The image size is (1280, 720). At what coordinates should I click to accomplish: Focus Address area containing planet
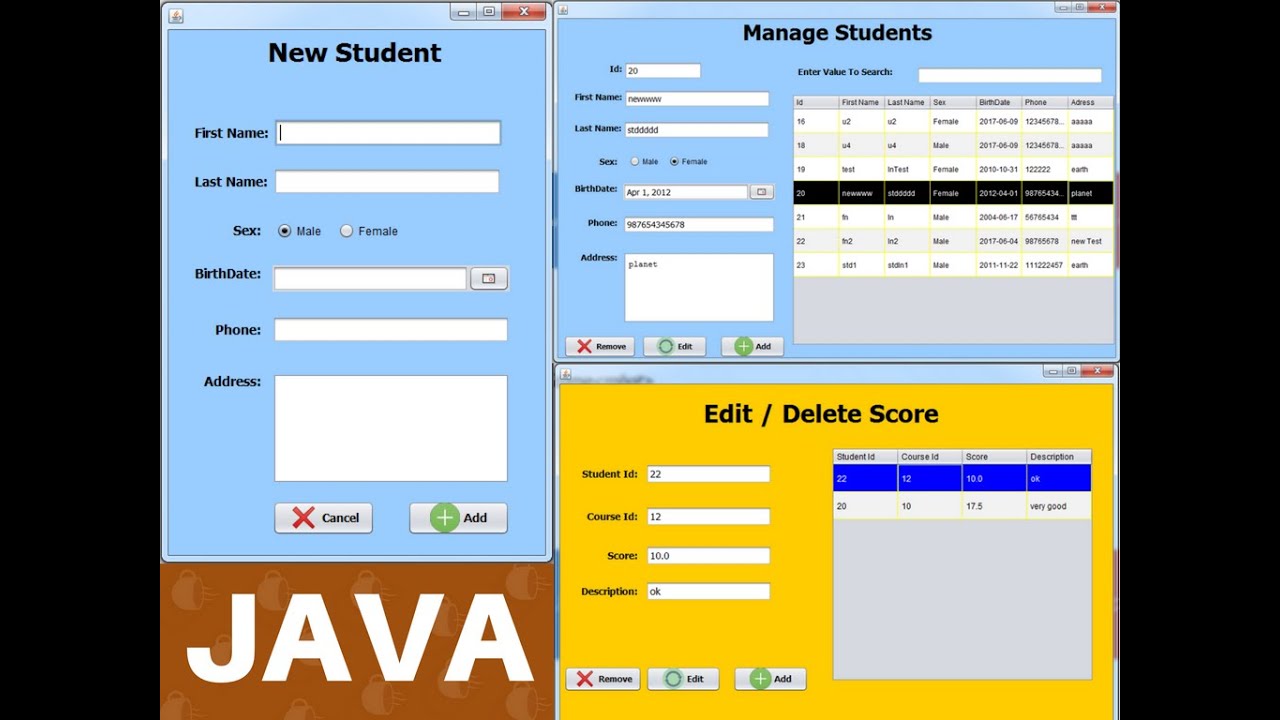(699, 287)
